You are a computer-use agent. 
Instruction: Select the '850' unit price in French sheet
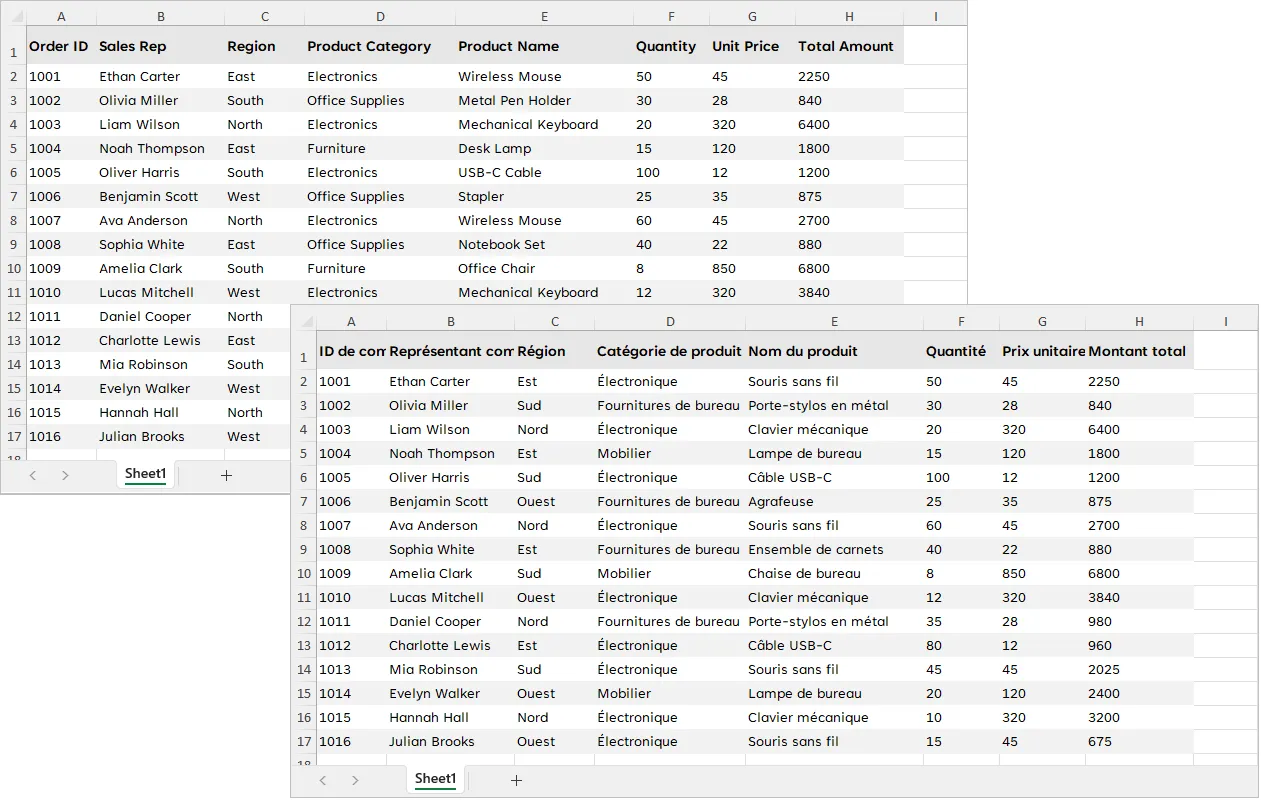click(x=1042, y=573)
